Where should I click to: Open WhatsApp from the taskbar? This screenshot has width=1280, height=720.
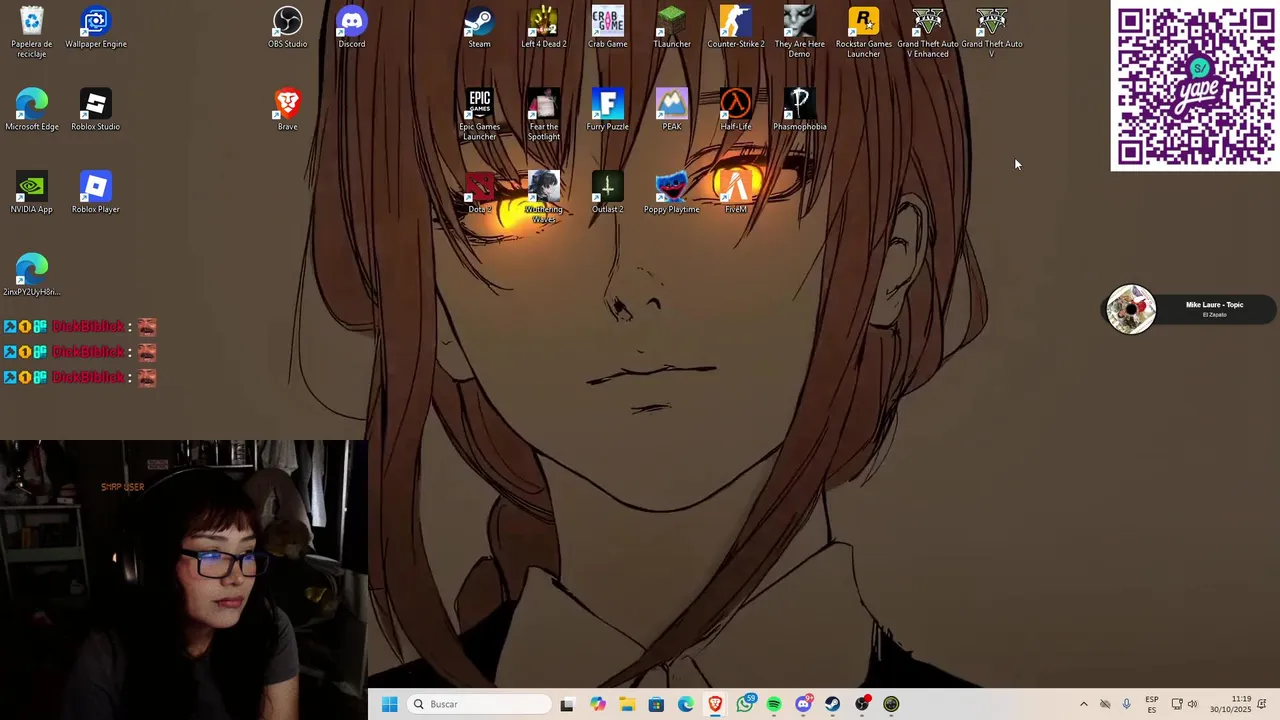coord(745,704)
